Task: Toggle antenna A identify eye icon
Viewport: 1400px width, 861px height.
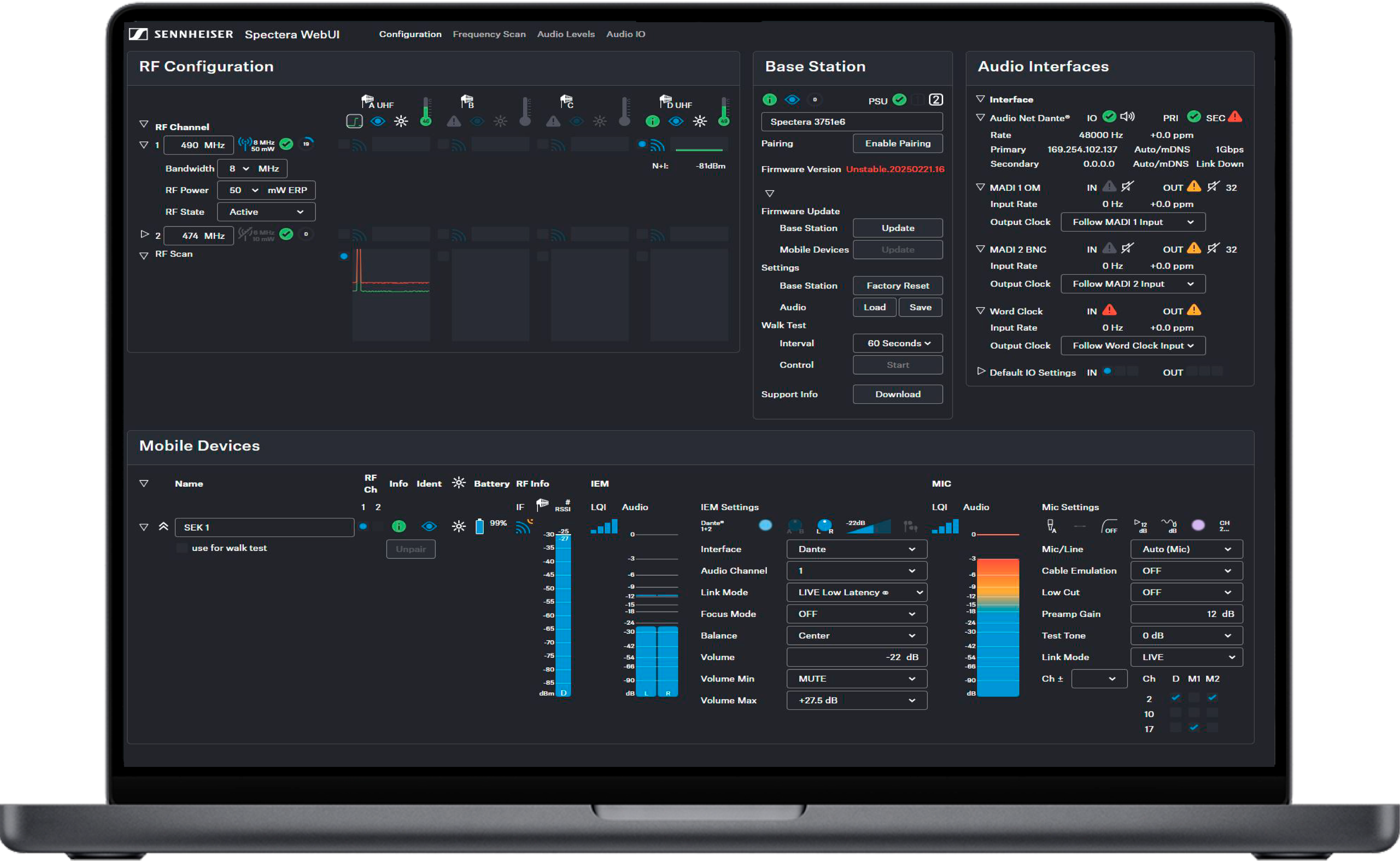Action: point(378,121)
